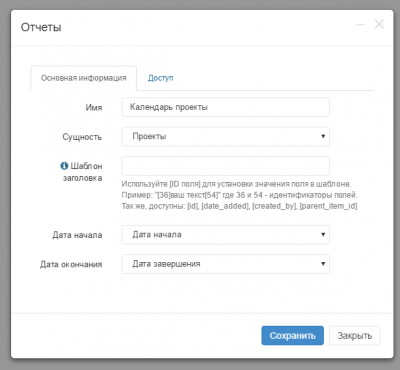Click the Отчеты dialog title
The width and height of the screenshot is (400, 370).
click(x=41, y=27)
